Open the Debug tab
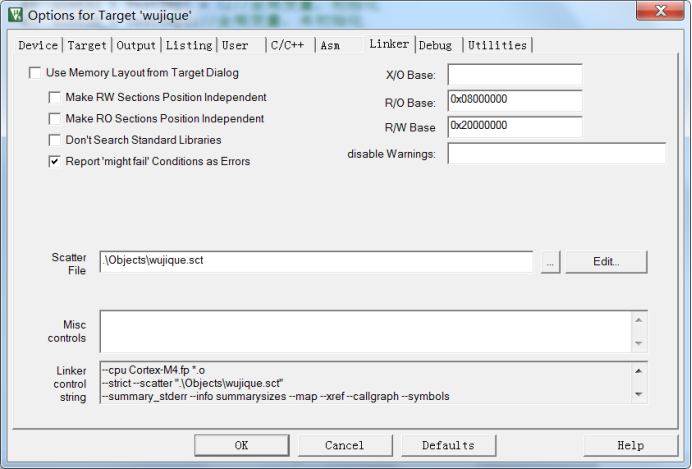Image resolution: width=692 pixels, height=469 pixels. (438, 45)
